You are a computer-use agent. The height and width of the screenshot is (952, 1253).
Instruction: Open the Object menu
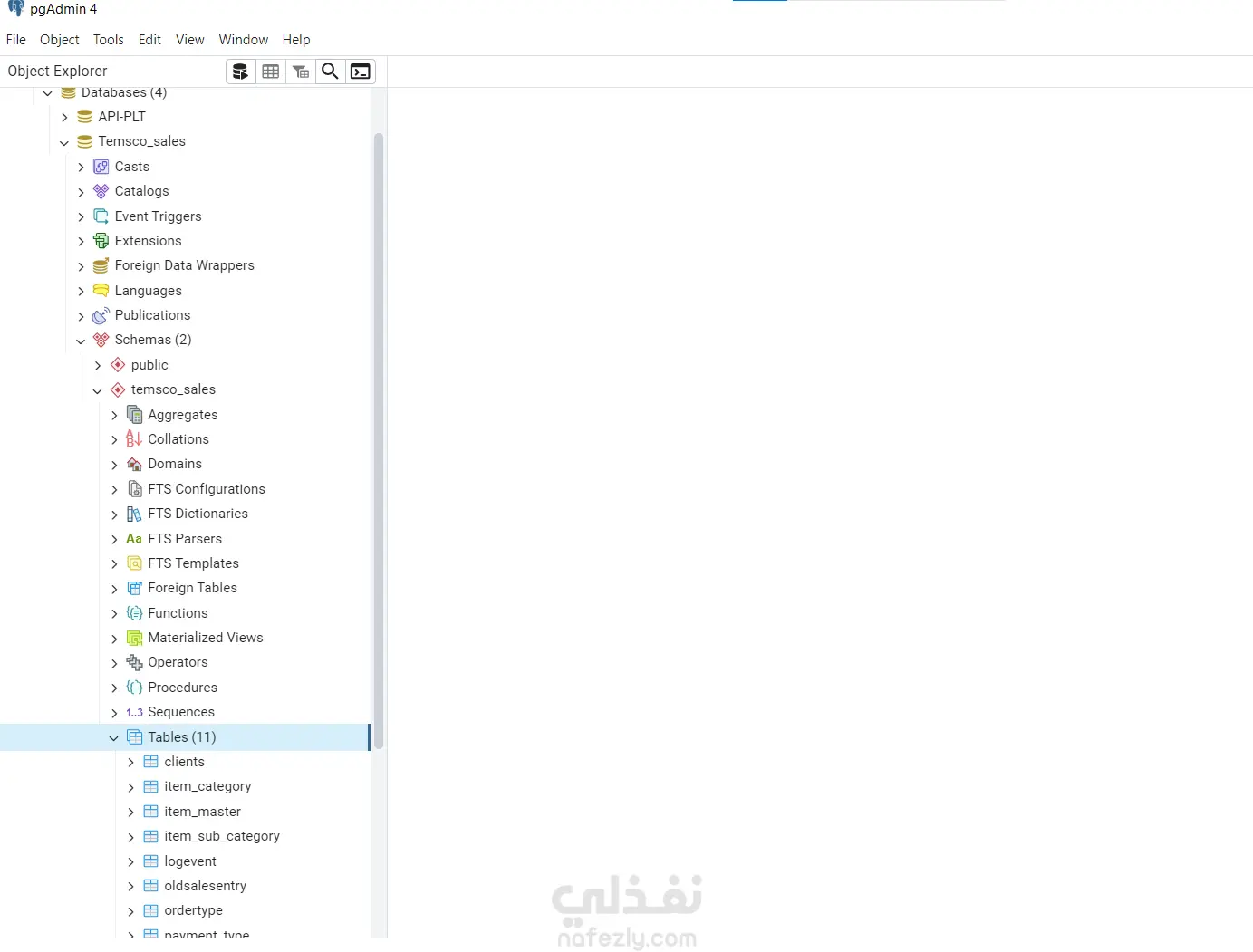(60, 40)
